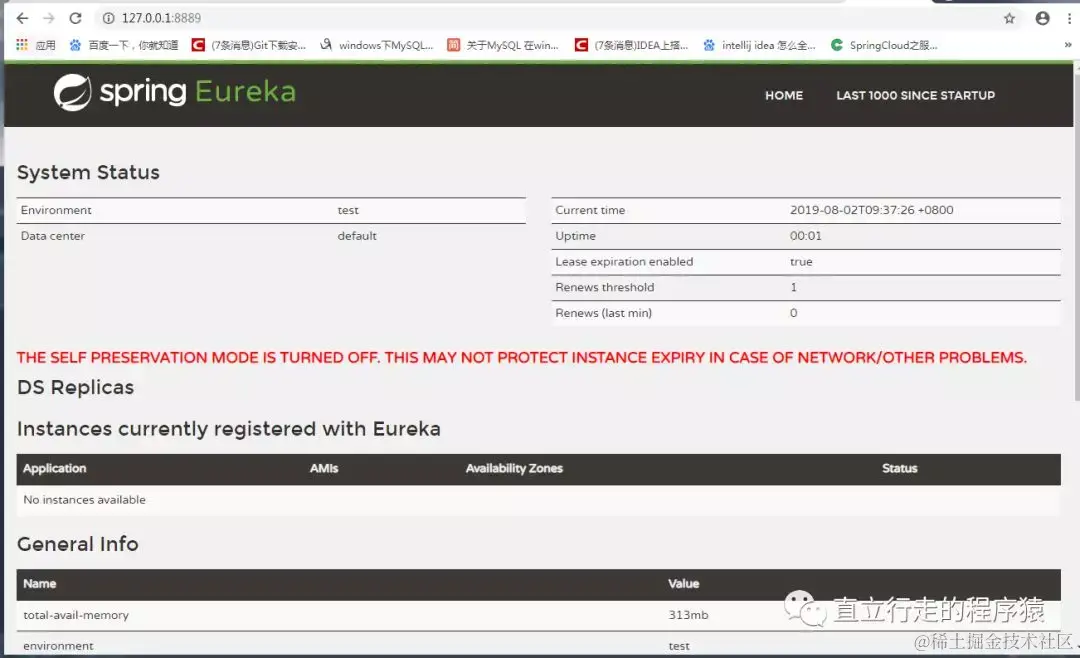Select the Uptime value 00:01
1080x658 pixels.
805,236
